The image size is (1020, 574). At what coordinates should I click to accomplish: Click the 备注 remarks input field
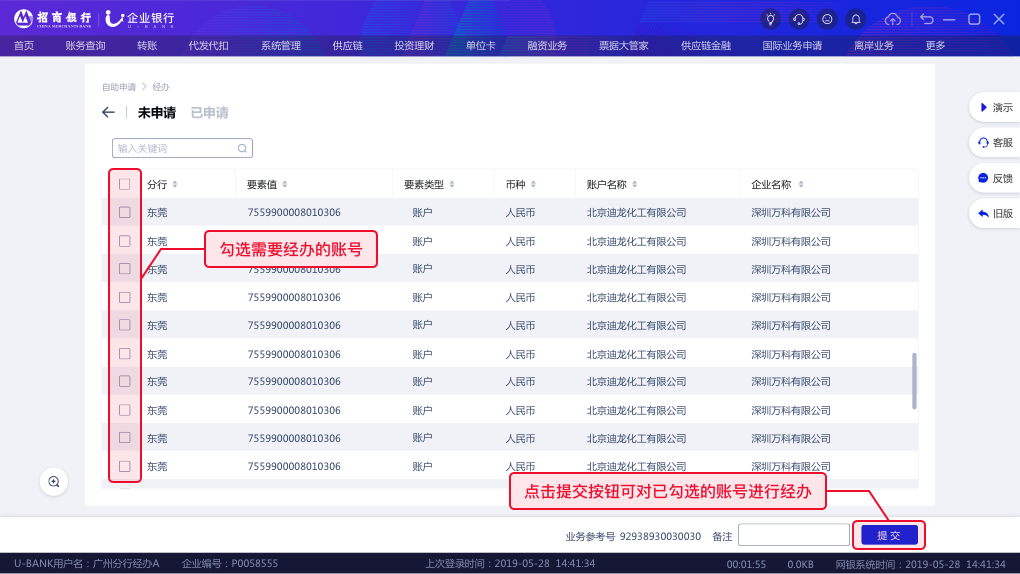pyautogui.click(x=793, y=535)
